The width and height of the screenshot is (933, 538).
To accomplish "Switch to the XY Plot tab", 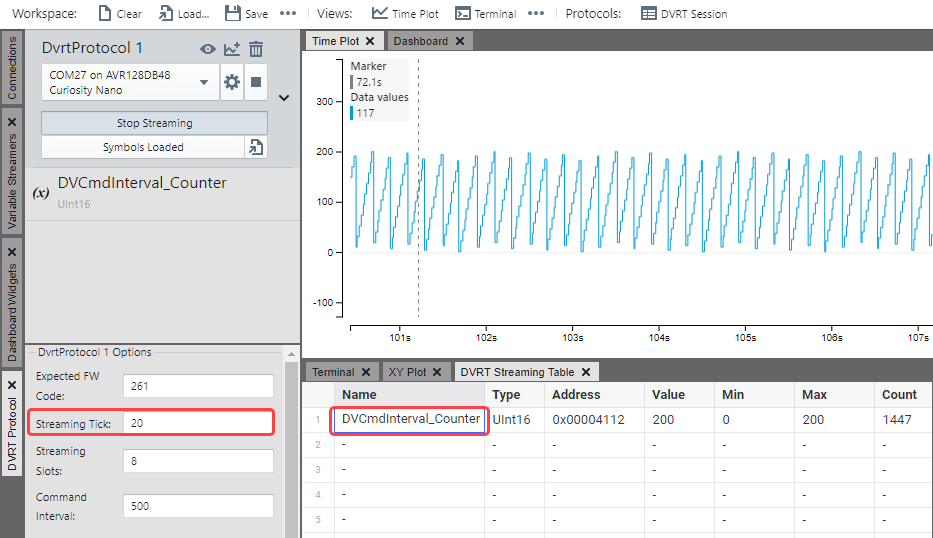I will point(407,372).
